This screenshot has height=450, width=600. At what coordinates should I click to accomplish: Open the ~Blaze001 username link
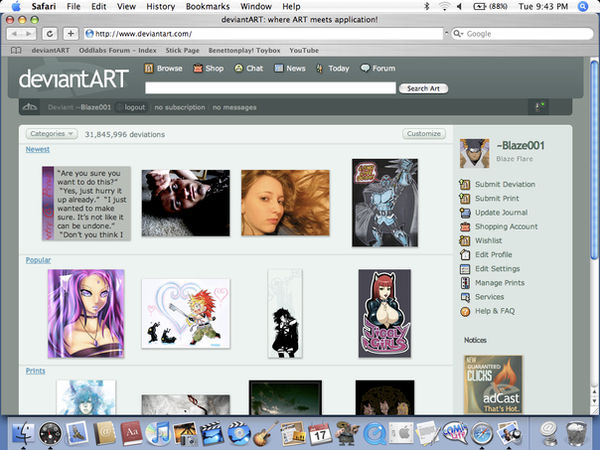pos(520,145)
